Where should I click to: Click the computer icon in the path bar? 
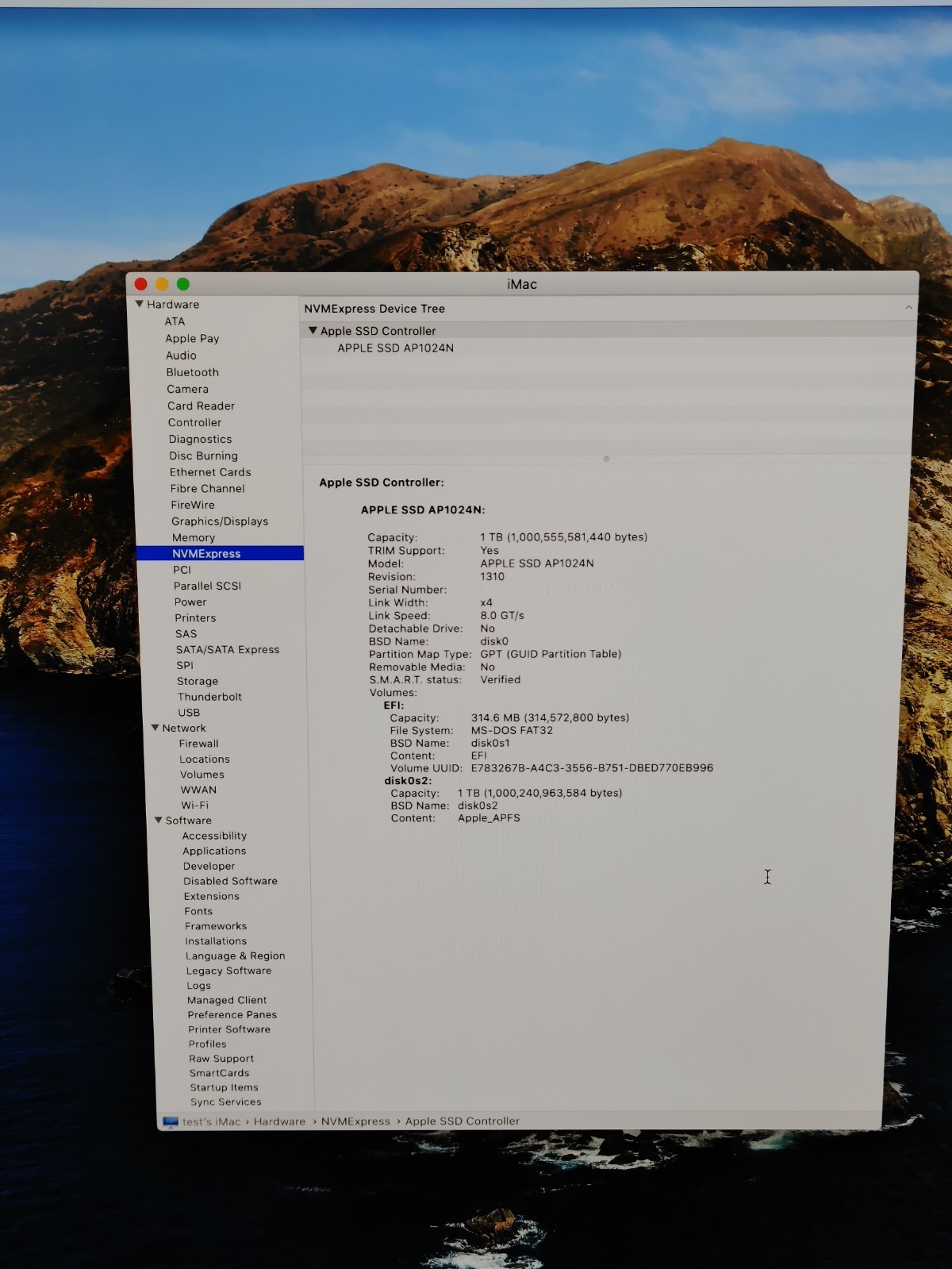click(x=170, y=1121)
